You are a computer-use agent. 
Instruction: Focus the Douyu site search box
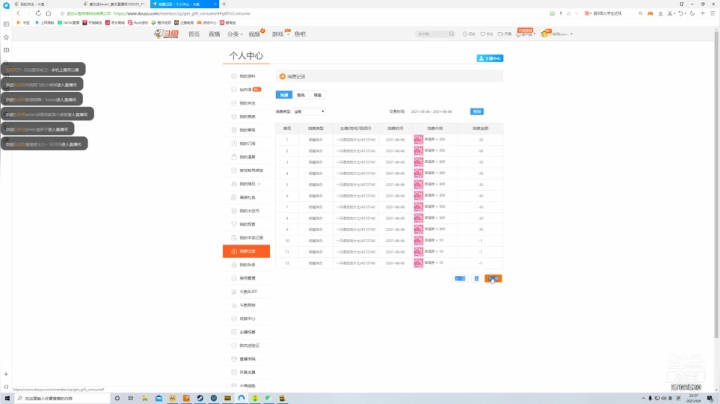[431, 34]
